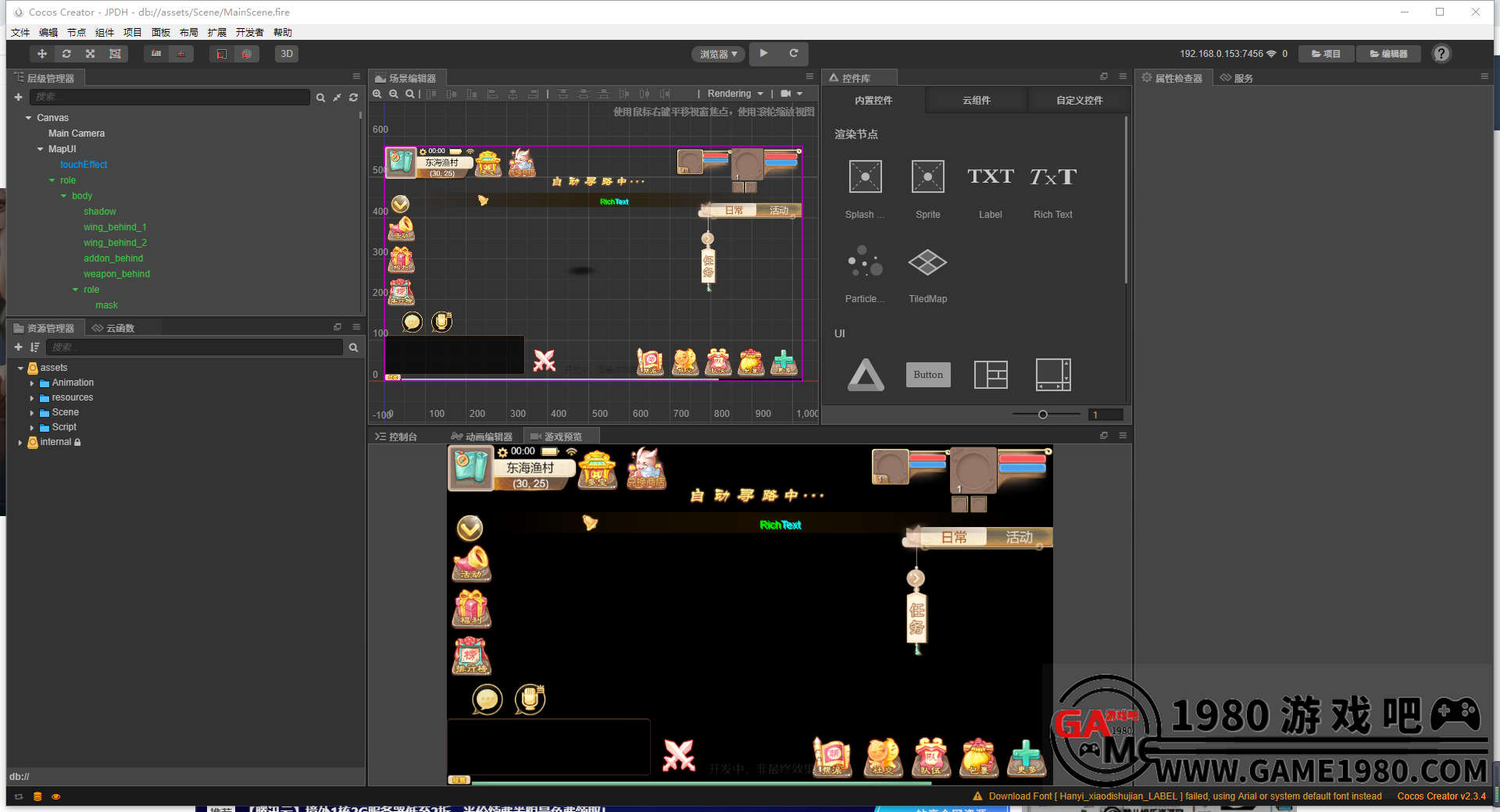Click the Sprite node icon in widget library
The width and height of the screenshot is (1500, 812).
click(927, 177)
